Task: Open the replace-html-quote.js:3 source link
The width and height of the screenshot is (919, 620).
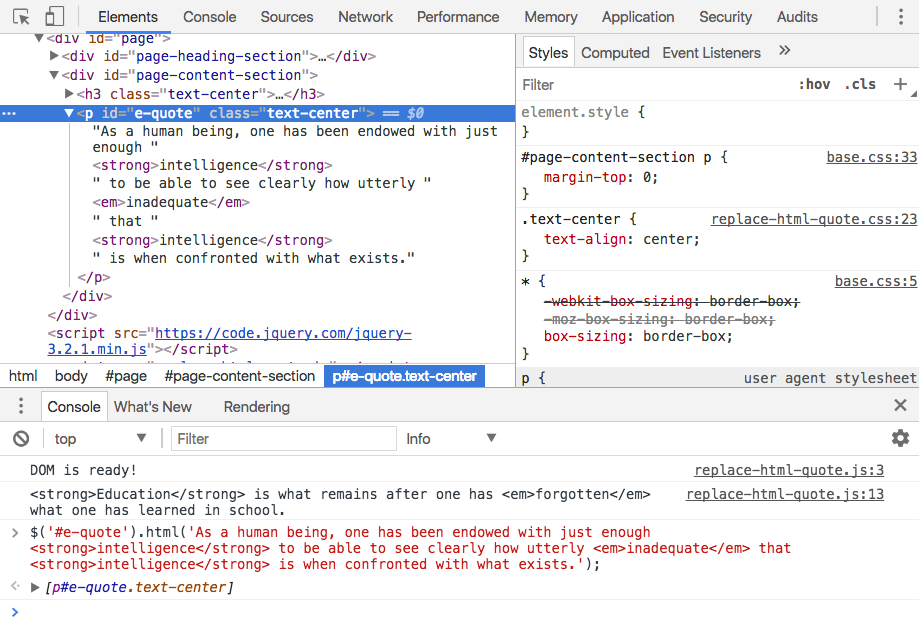Action: pos(789,470)
